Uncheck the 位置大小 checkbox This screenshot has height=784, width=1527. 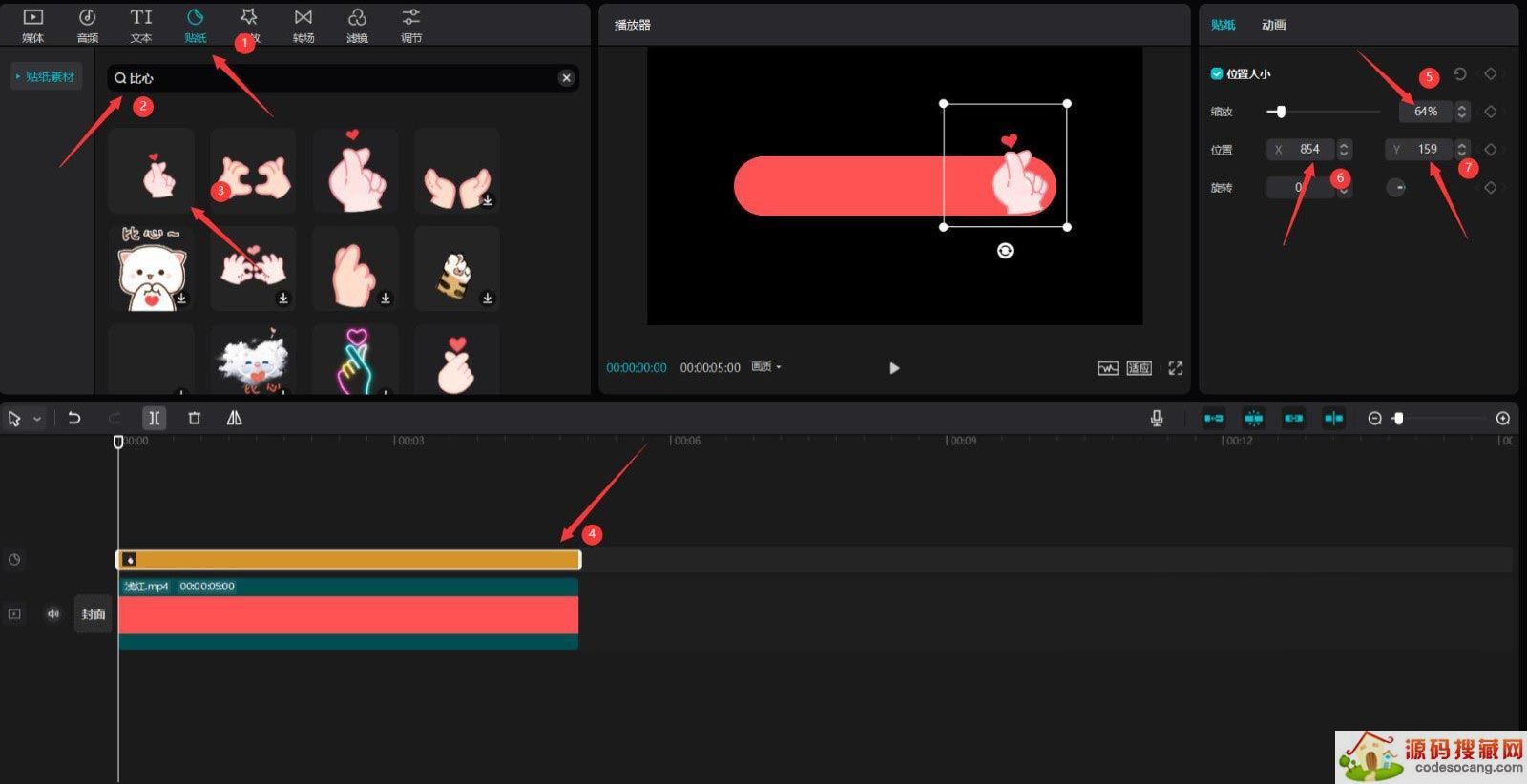point(1217,73)
